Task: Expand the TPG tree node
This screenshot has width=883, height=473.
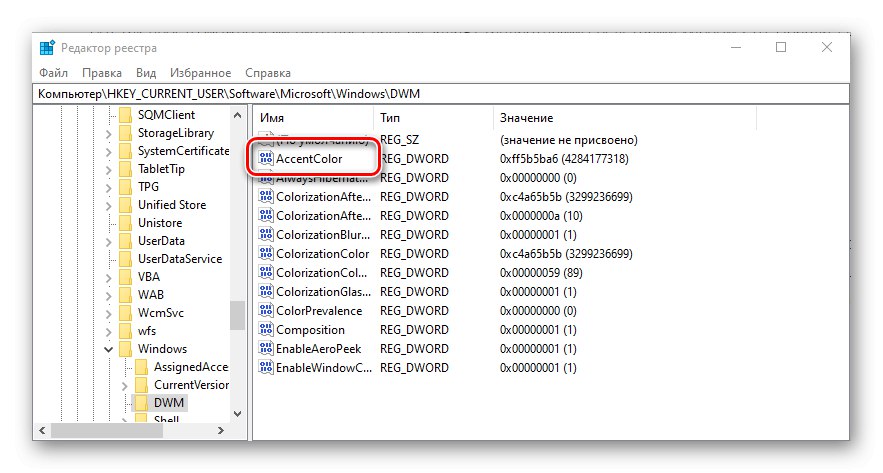Action: click(109, 188)
